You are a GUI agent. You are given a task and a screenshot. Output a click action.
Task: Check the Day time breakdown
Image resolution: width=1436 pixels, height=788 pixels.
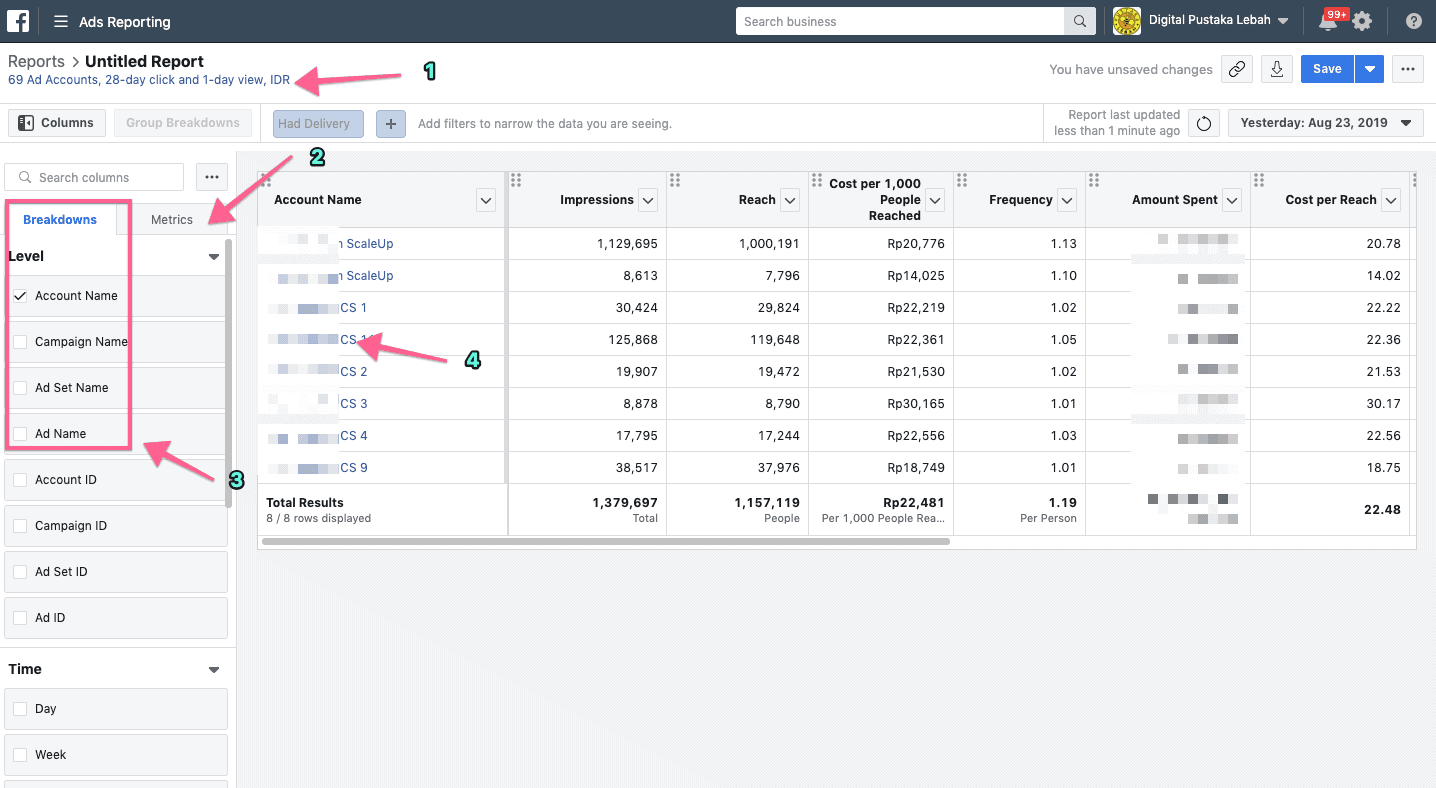pos(19,708)
